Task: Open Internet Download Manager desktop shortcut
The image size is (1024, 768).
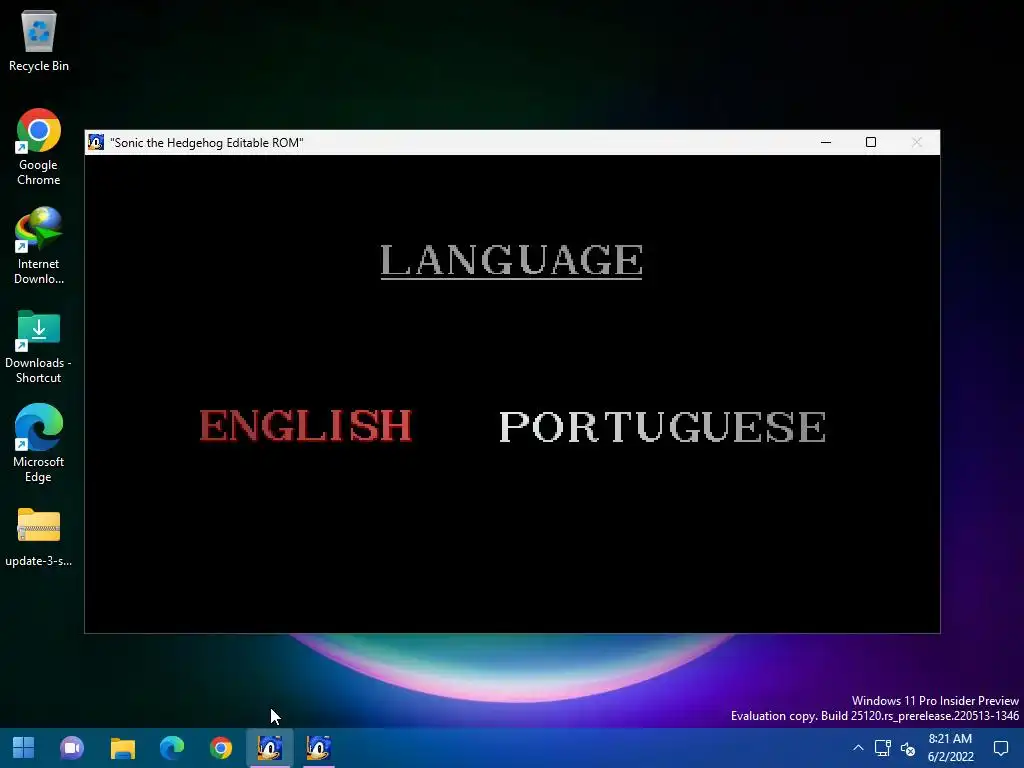Action: (39, 246)
